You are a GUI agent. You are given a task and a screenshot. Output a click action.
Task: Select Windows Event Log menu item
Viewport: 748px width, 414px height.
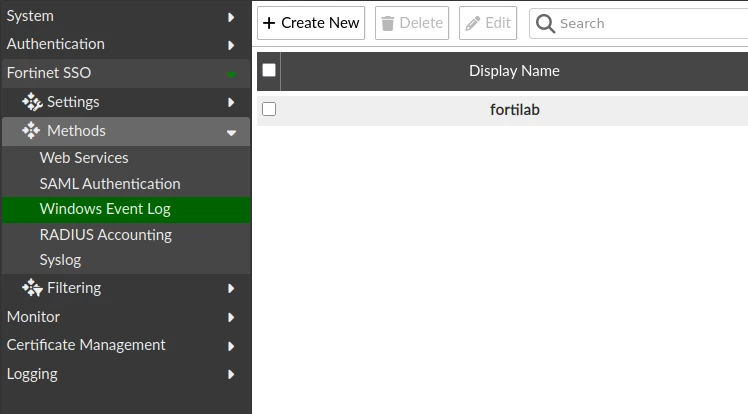point(126,209)
